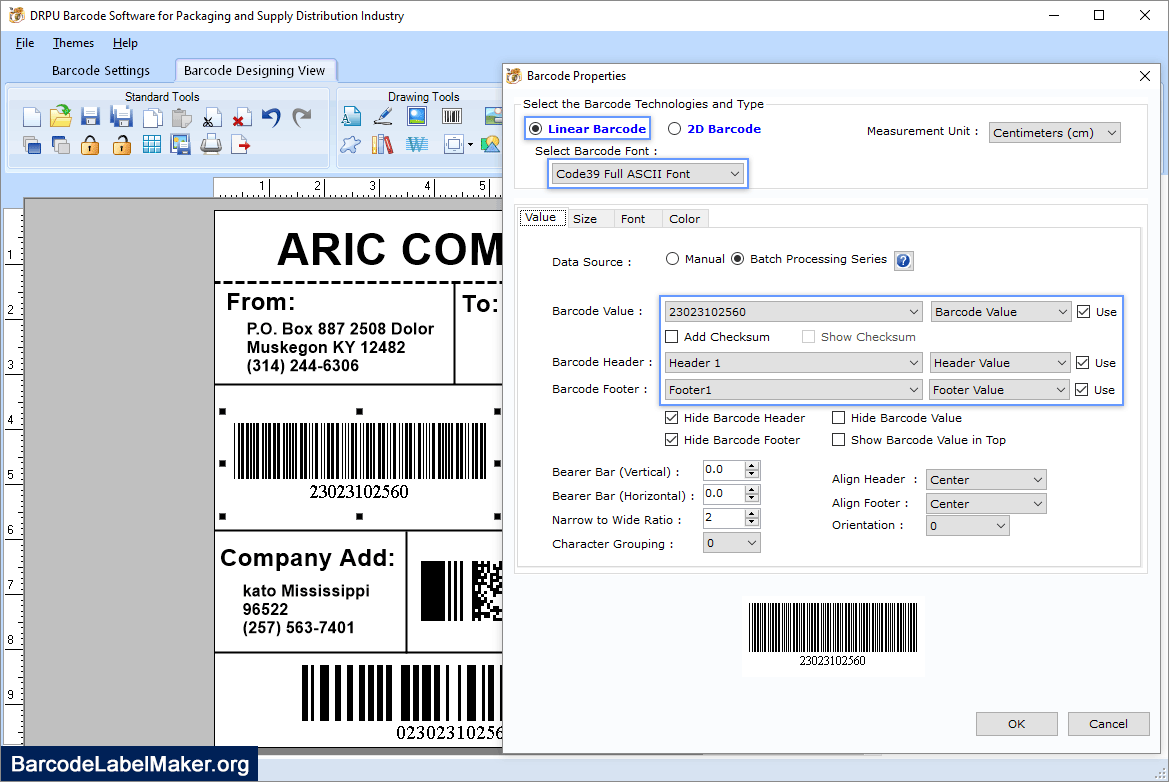This screenshot has height=782, width=1169.
Task: Paste using the clipboard toolbar icon
Action: tap(181, 118)
